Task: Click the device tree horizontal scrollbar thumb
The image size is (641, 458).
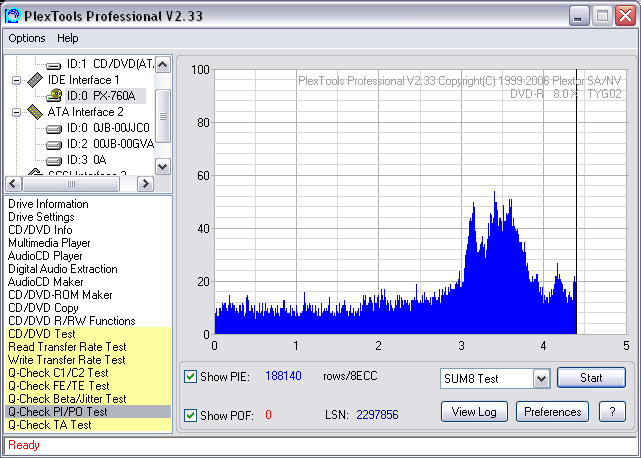Action: pos(71,184)
